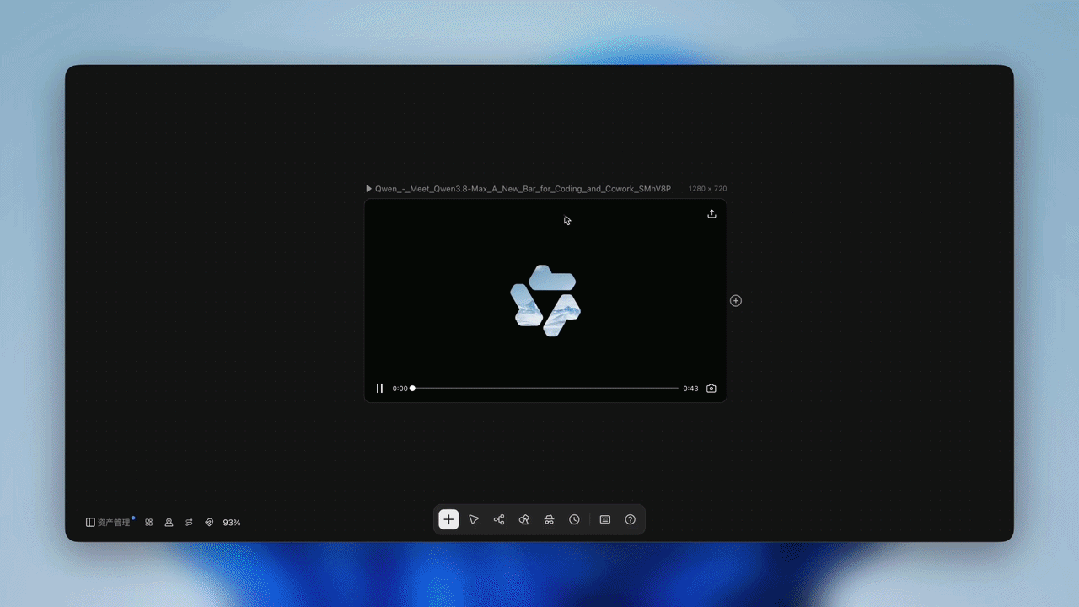The image size is (1079, 607).
Task: Click the shapes tool icon in toolbar
Action: pos(524,520)
